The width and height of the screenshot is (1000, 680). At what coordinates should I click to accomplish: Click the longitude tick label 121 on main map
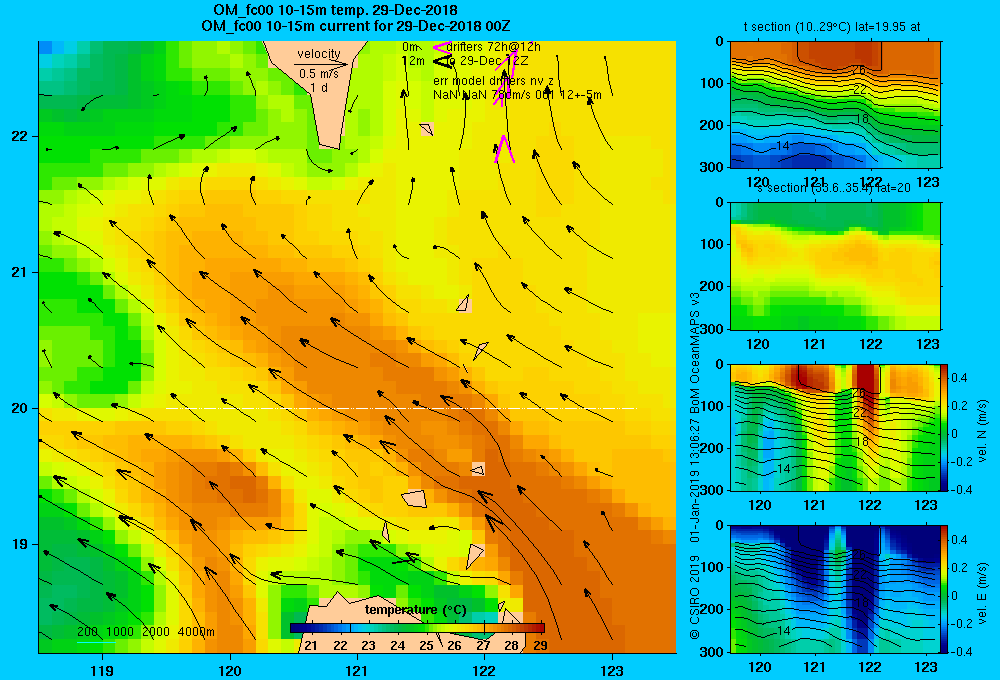pyautogui.click(x=357, y=670)
